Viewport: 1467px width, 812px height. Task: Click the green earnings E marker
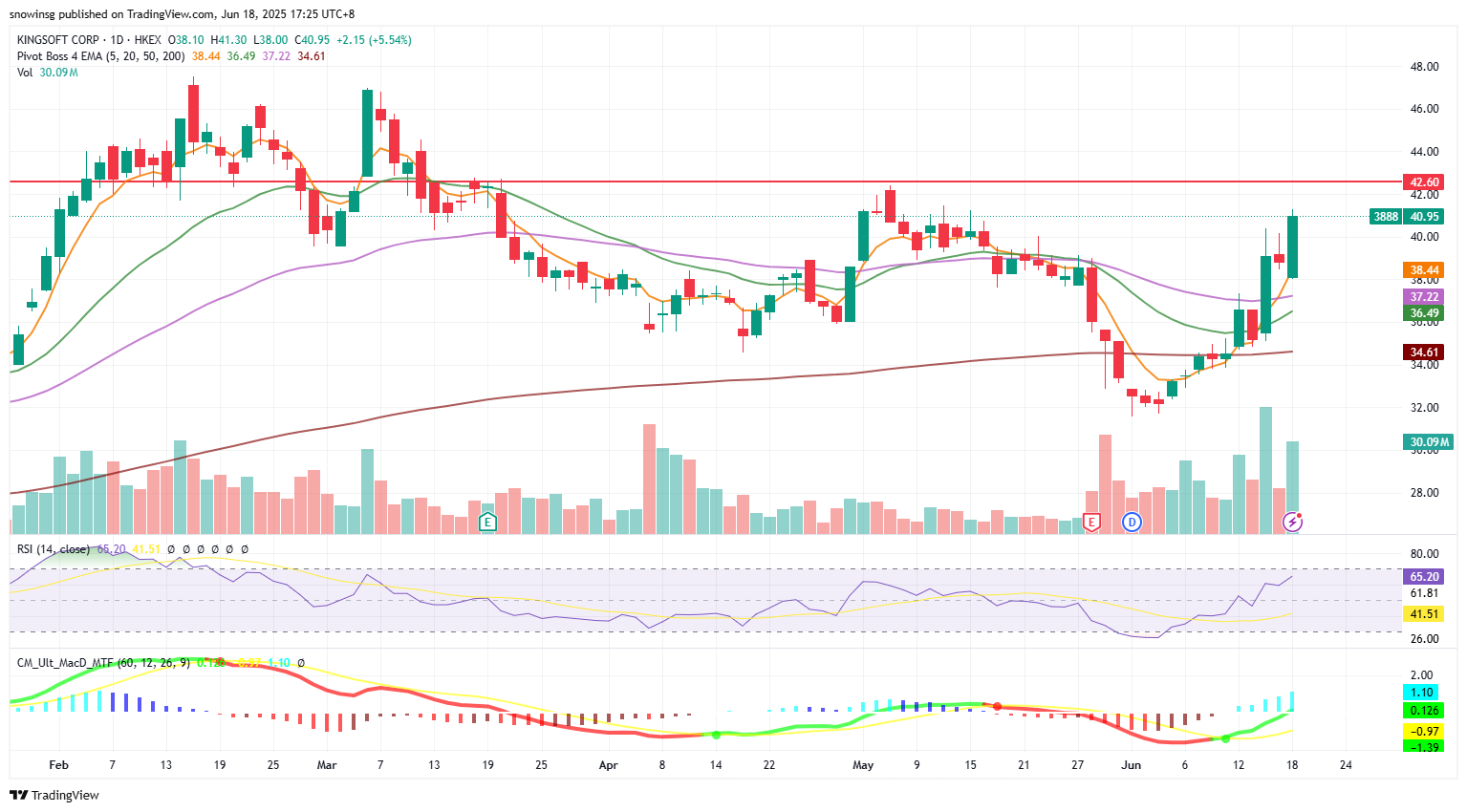click(487, 522)
